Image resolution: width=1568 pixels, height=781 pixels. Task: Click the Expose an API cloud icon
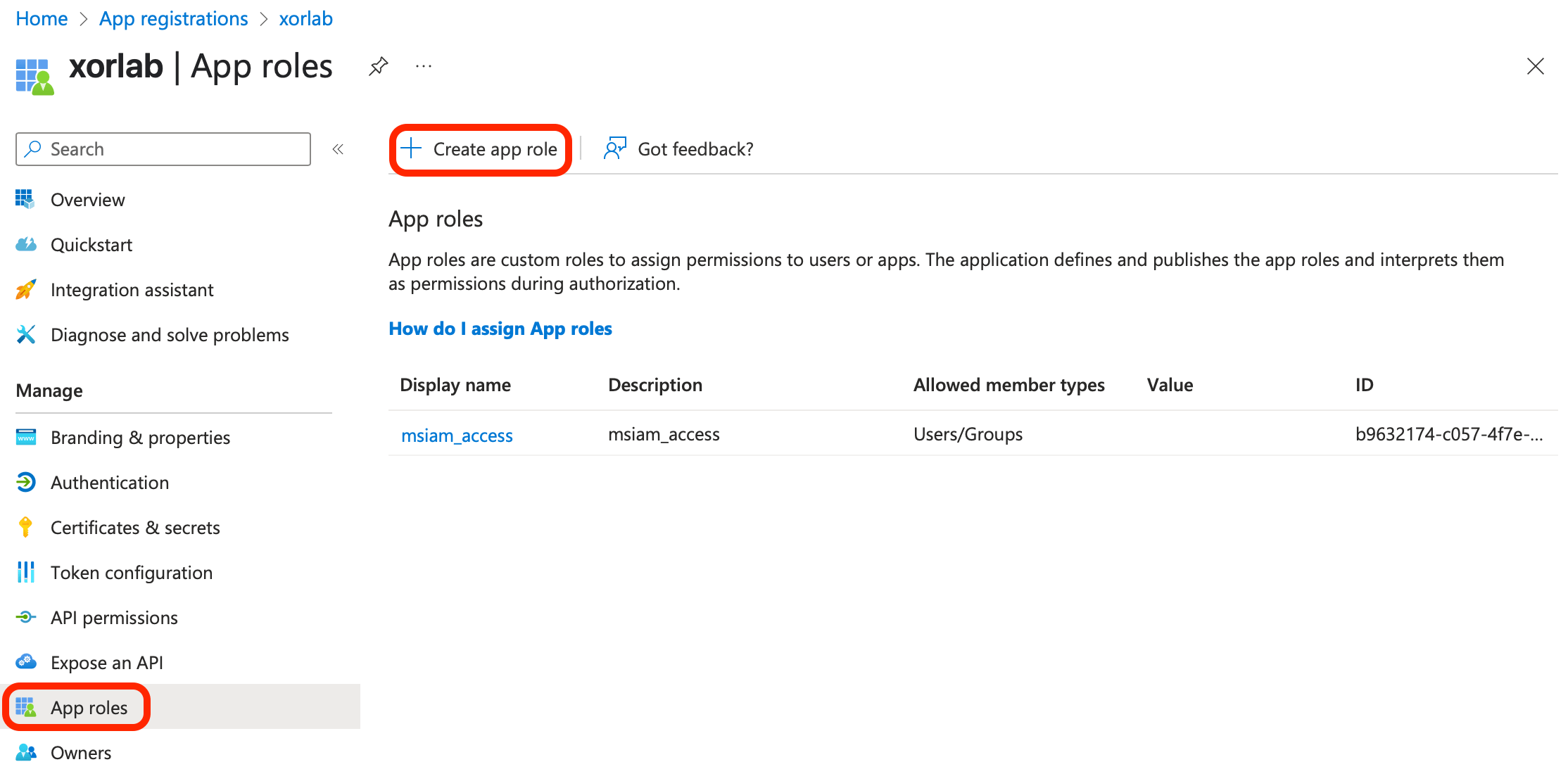pos(25,662)
